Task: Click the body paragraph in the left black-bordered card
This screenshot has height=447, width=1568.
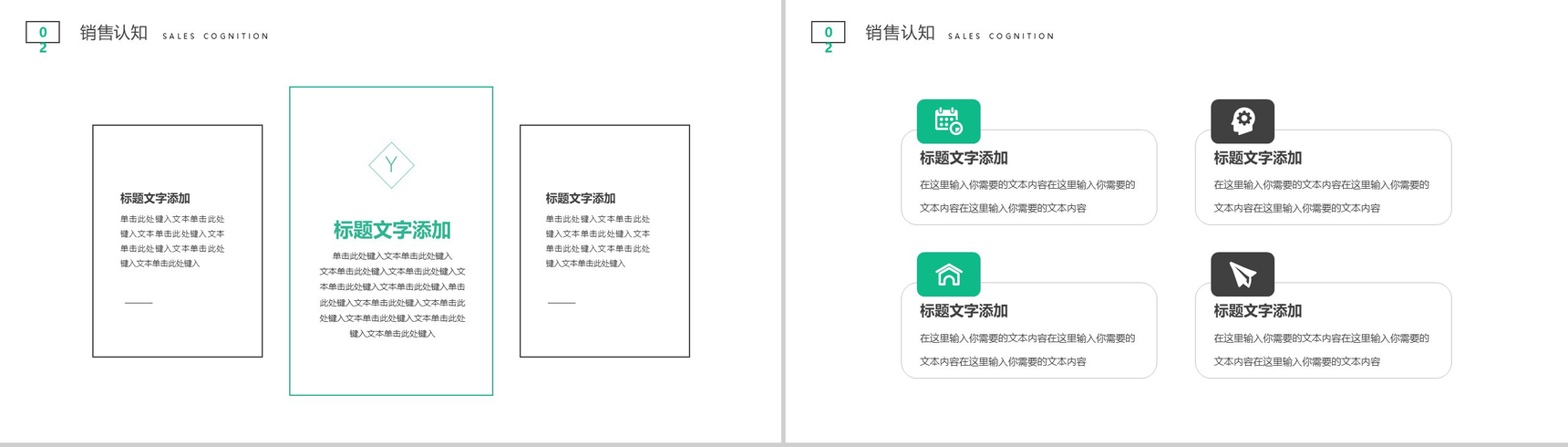Action: (x=172, y=241)
